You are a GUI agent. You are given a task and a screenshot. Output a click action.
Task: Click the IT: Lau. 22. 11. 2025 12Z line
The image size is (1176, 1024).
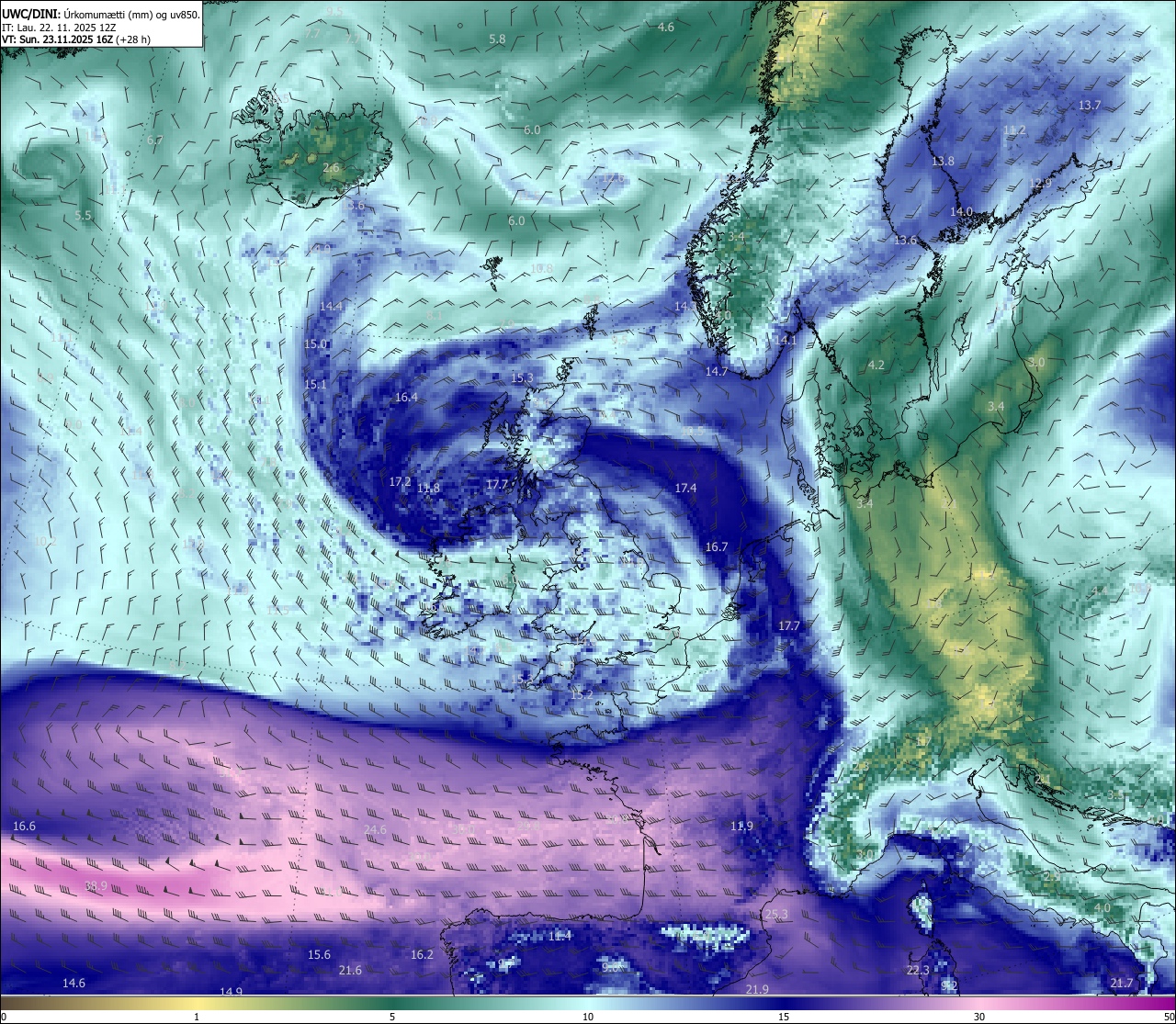(x=59, y=28)
